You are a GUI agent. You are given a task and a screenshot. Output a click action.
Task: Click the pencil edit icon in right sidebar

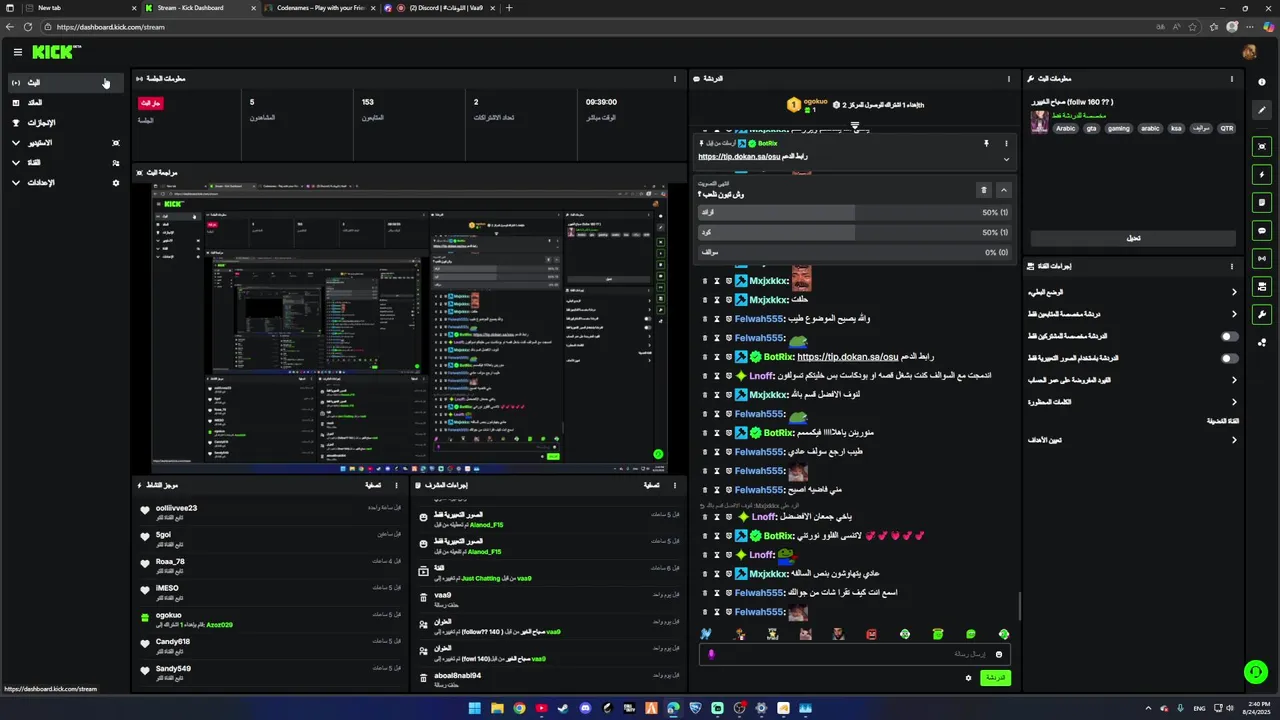point(1262,110)
